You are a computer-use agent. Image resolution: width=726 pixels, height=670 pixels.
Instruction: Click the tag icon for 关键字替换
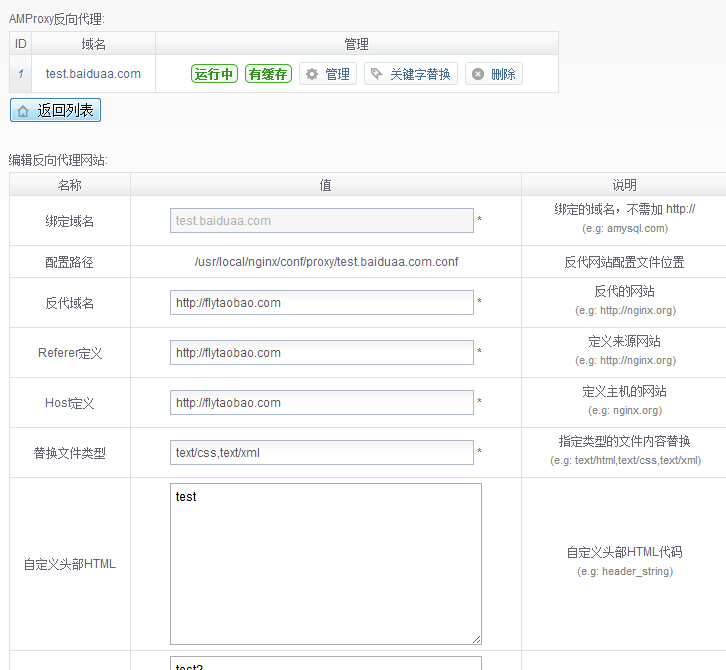pyautogui.click(x=377, y=74)
